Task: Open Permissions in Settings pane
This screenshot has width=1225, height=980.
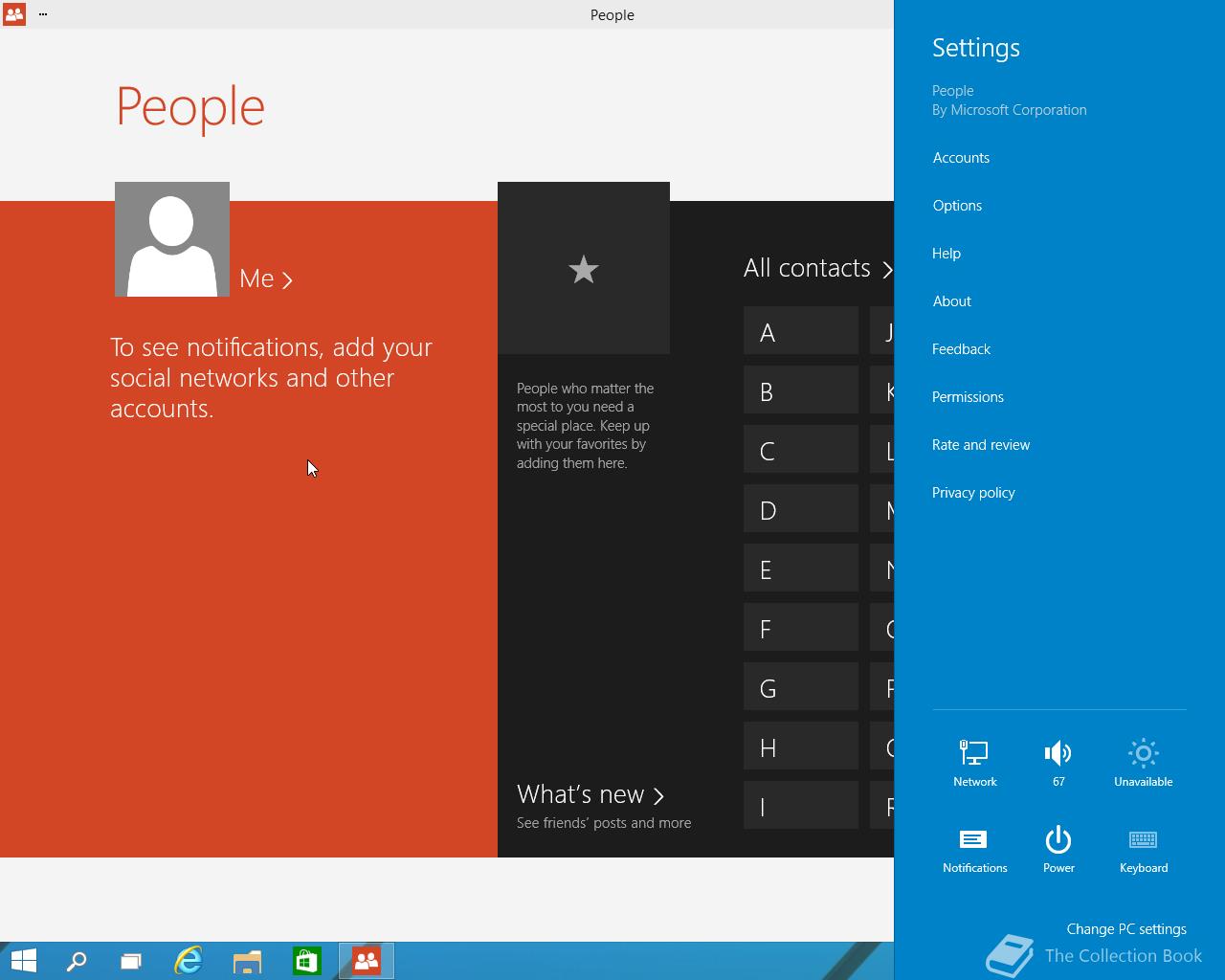Action: pyautogui.click(x=968, y=397)
